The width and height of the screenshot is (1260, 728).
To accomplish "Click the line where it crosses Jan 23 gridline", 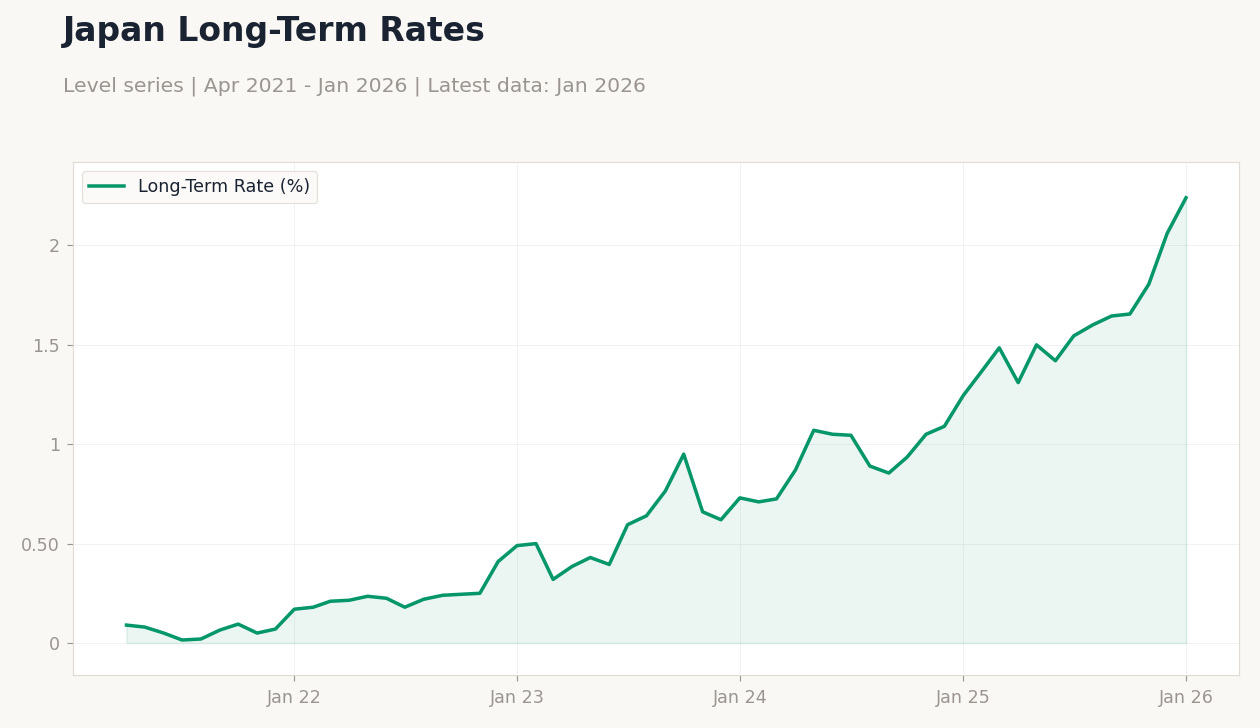I will [517, 546].
